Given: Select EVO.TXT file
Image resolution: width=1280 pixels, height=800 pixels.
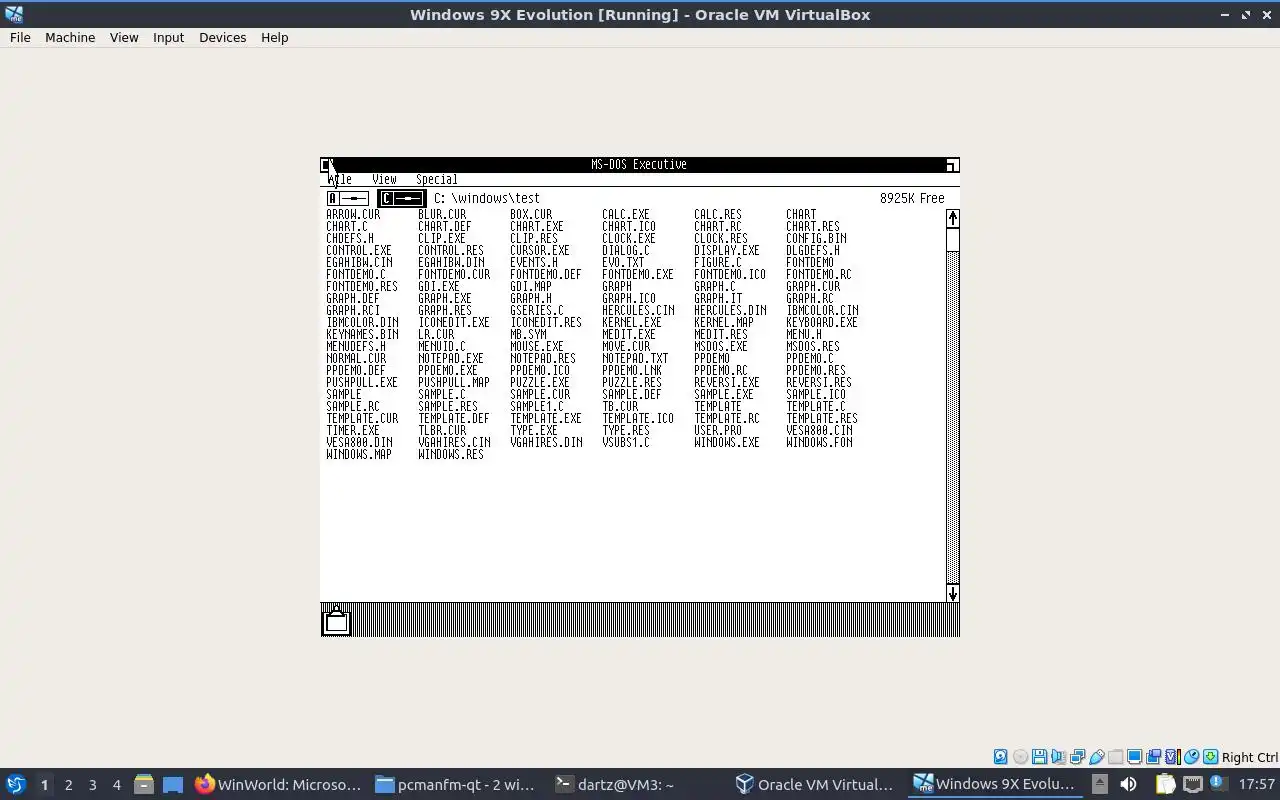Looking at the screenshot, I should tap(623, 263).
